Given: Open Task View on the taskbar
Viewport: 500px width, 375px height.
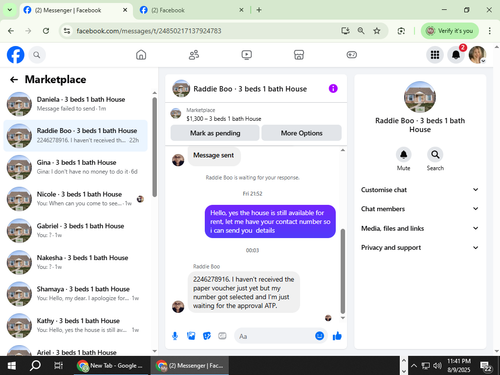Looking at the screenshot, I should [x=58, y=366].
